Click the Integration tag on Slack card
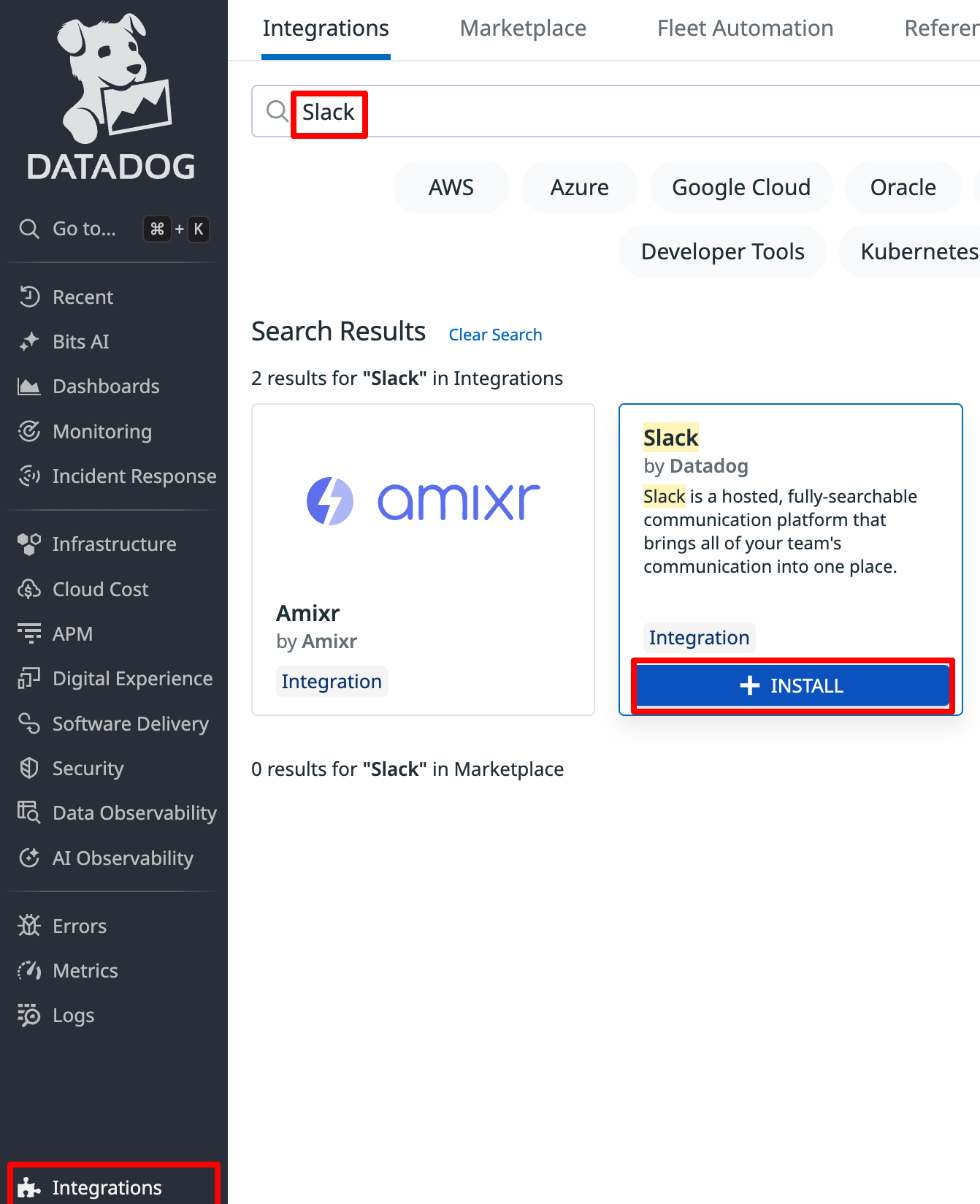Viewport: 980px width, 1204px height. point(699,638)
